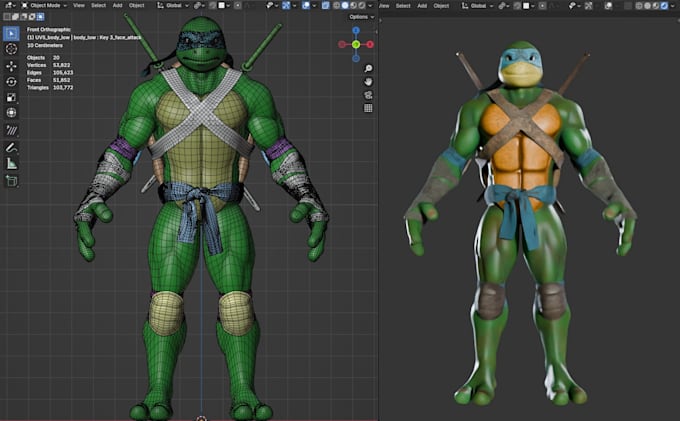Image resolution: width=680 pixels, height=421 pixels.
Task: Select the Measure tool
Action: (x=11, y=164)
